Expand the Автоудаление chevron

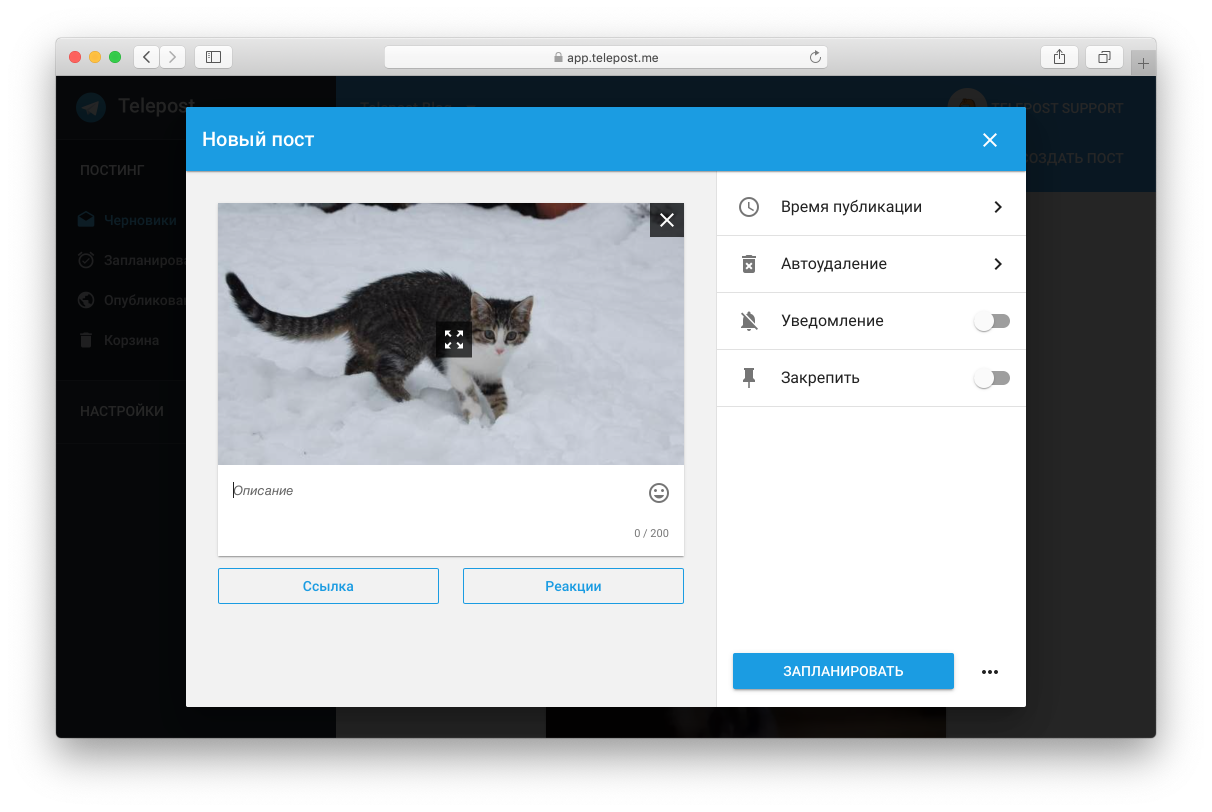[x=997, y=264]
